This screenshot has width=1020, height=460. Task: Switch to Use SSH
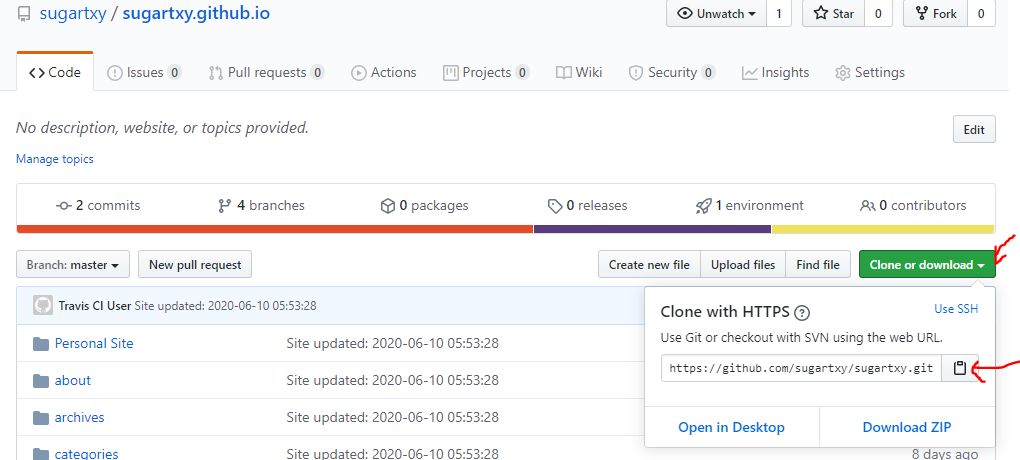pyautogui.click(x=956, y=309)
